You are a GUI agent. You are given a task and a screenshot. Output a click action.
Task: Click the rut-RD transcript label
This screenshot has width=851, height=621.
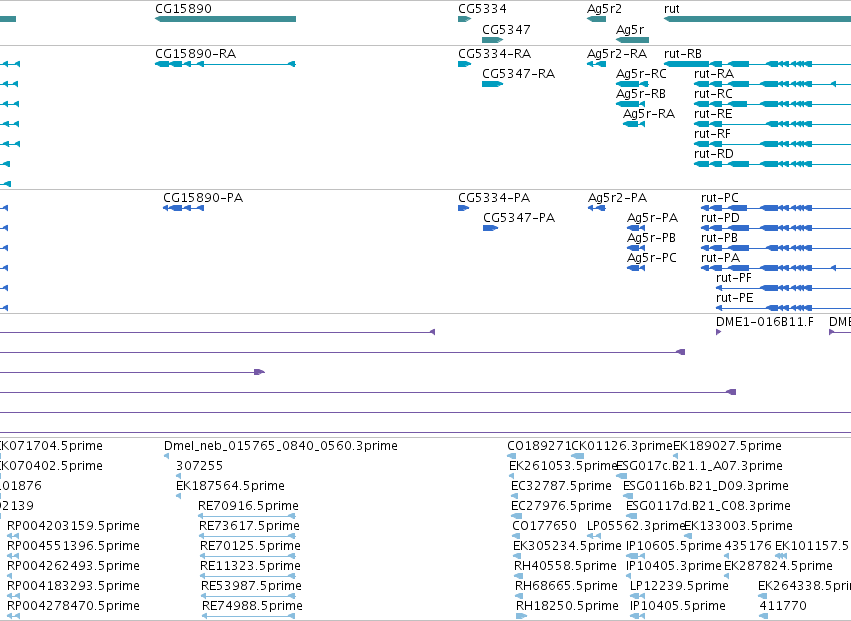714,154
